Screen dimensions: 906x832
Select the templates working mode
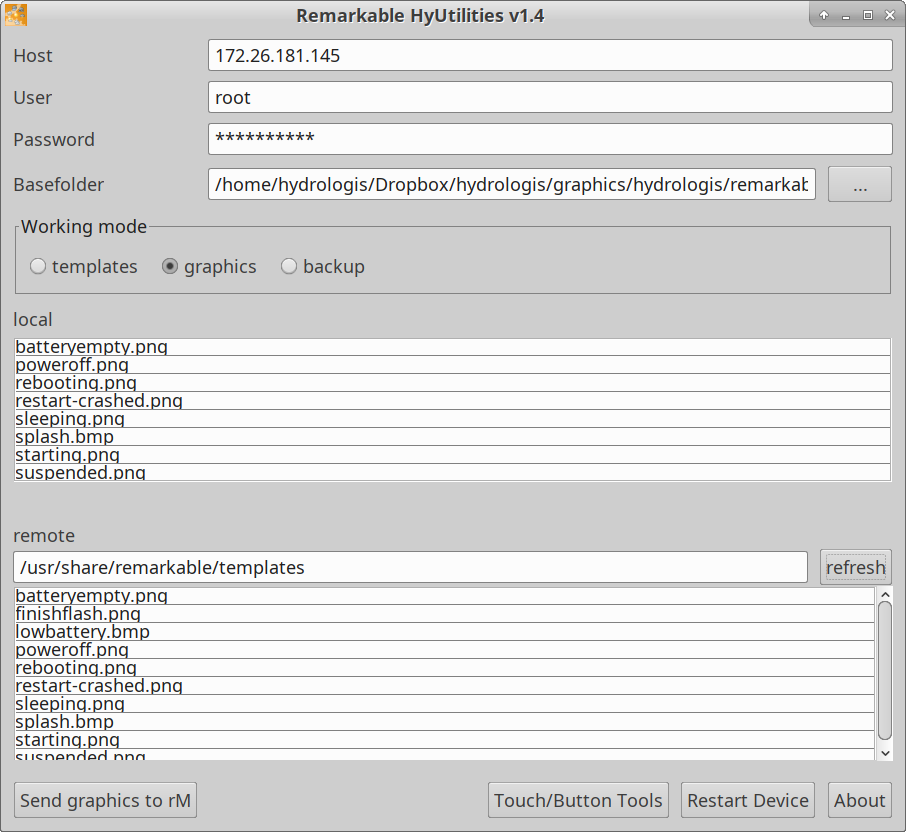click(x=84, y=266)
